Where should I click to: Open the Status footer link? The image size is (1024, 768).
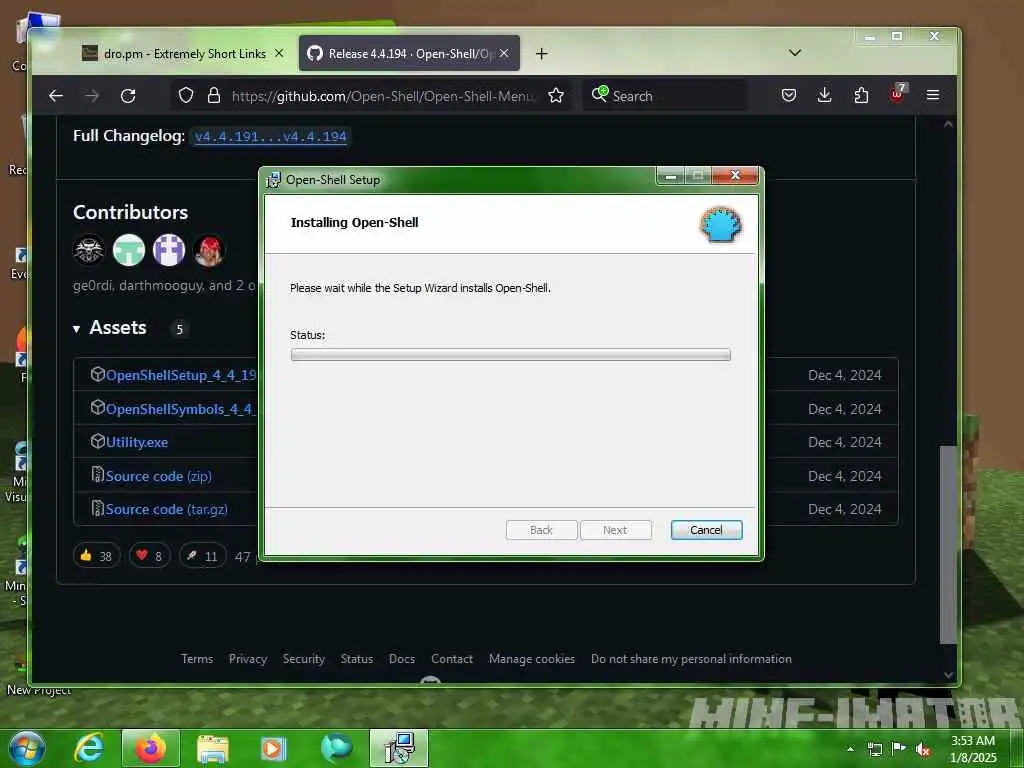(357, 659)
